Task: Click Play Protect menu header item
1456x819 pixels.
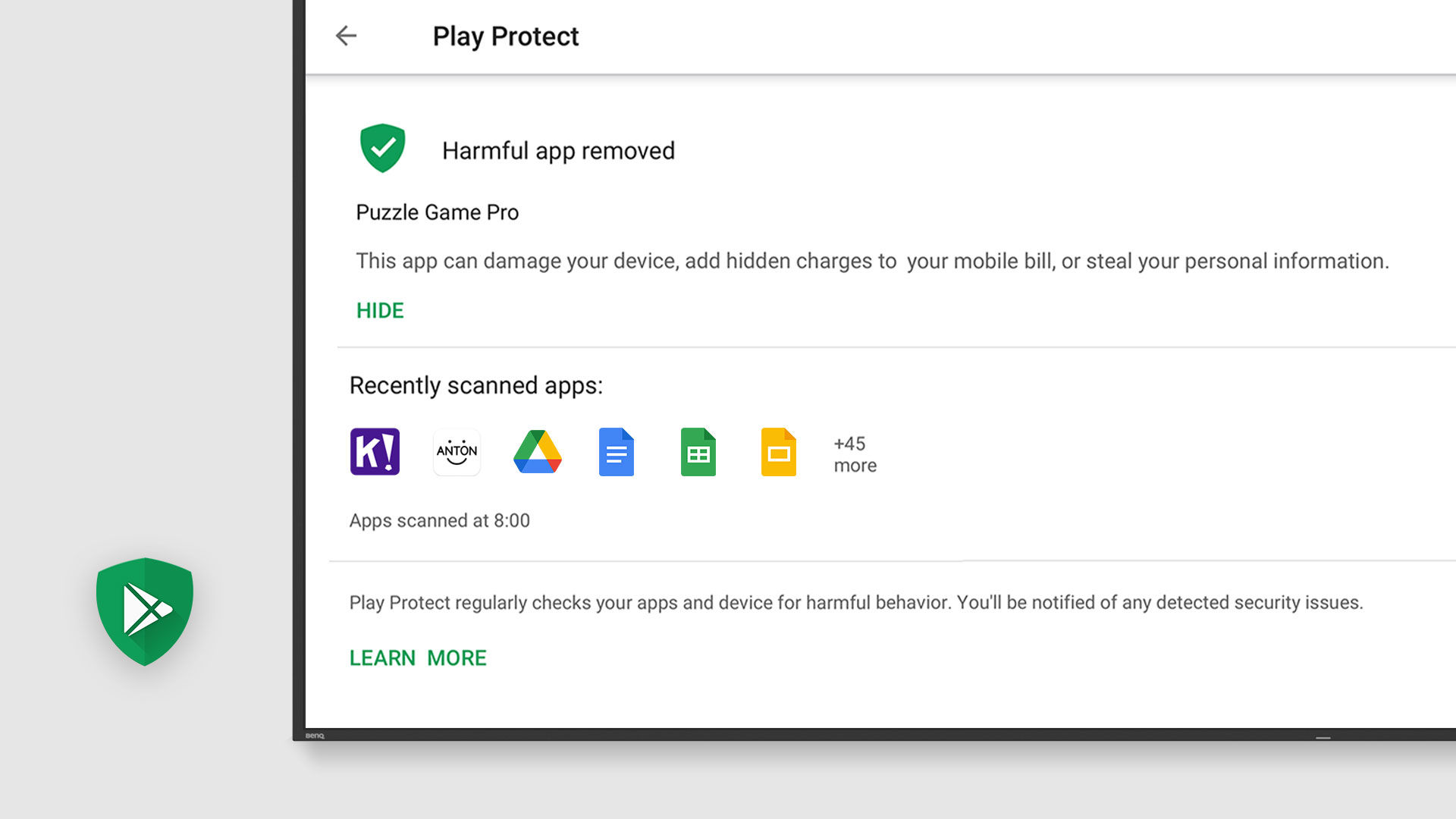Action: [x=508, y=36]
